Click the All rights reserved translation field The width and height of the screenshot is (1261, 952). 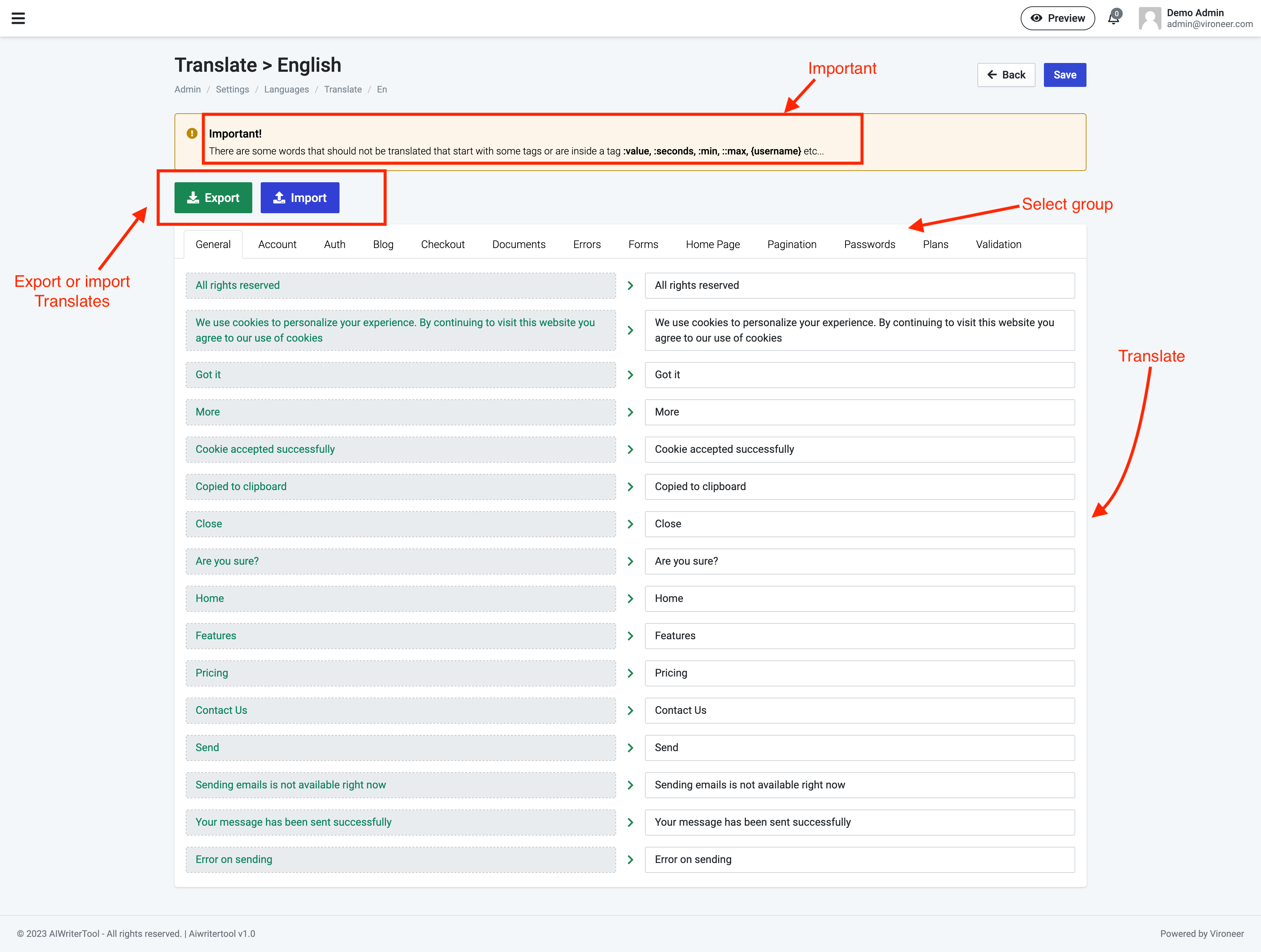click(859, 286)
